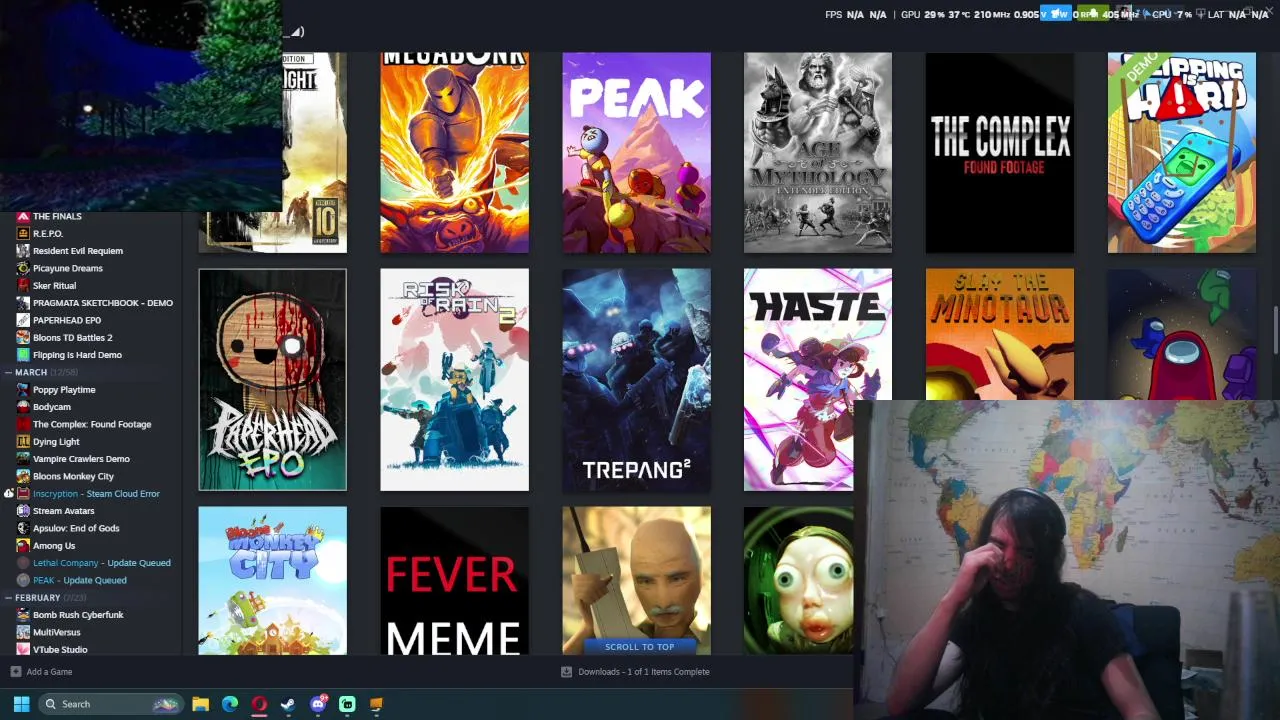This screenshot has width=1280, height=720.
Task: Select MultiVersus in the sidebar list
Action: pyautogui.click(x=57, y=632)
